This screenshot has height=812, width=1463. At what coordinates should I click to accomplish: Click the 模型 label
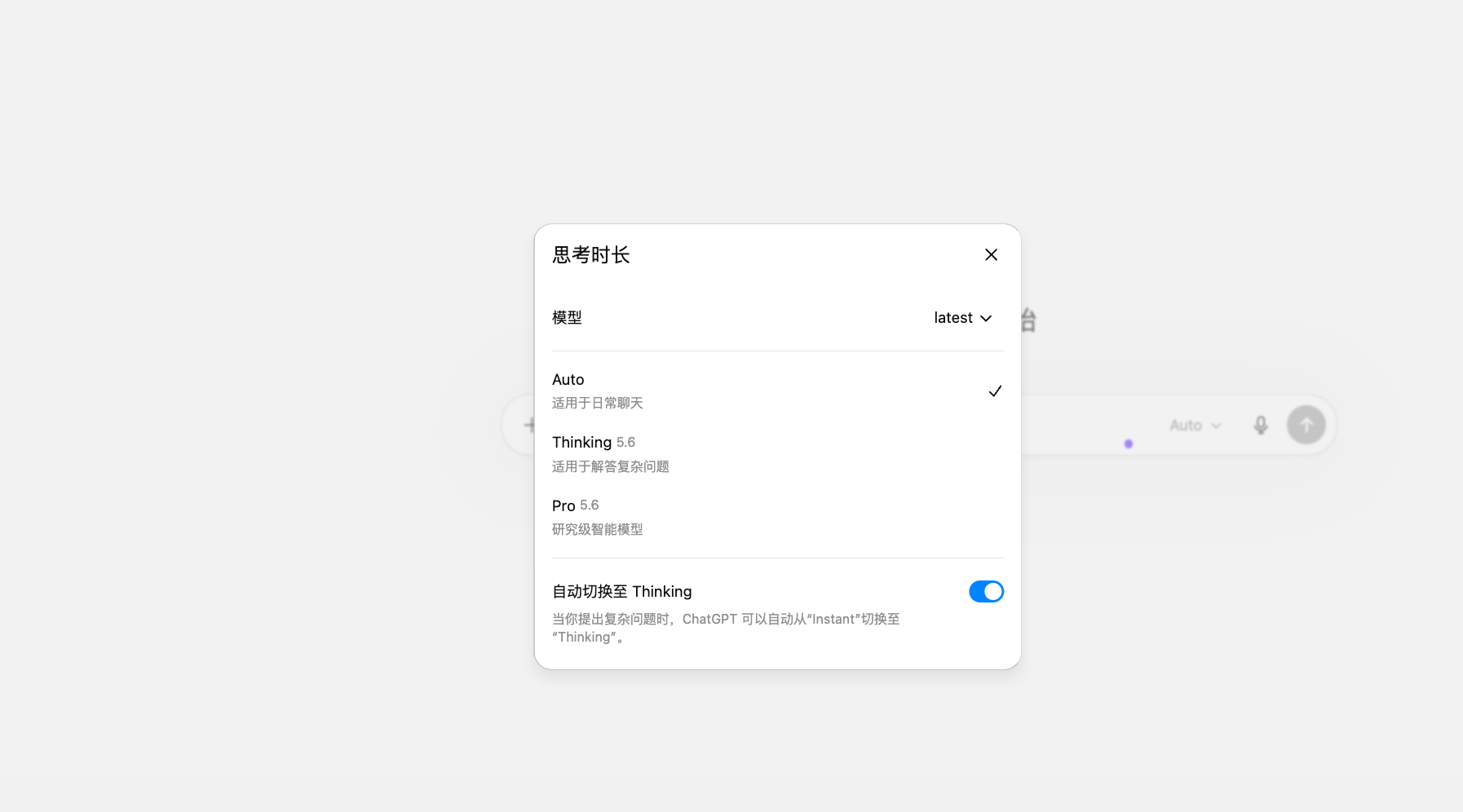coord(567,317)
